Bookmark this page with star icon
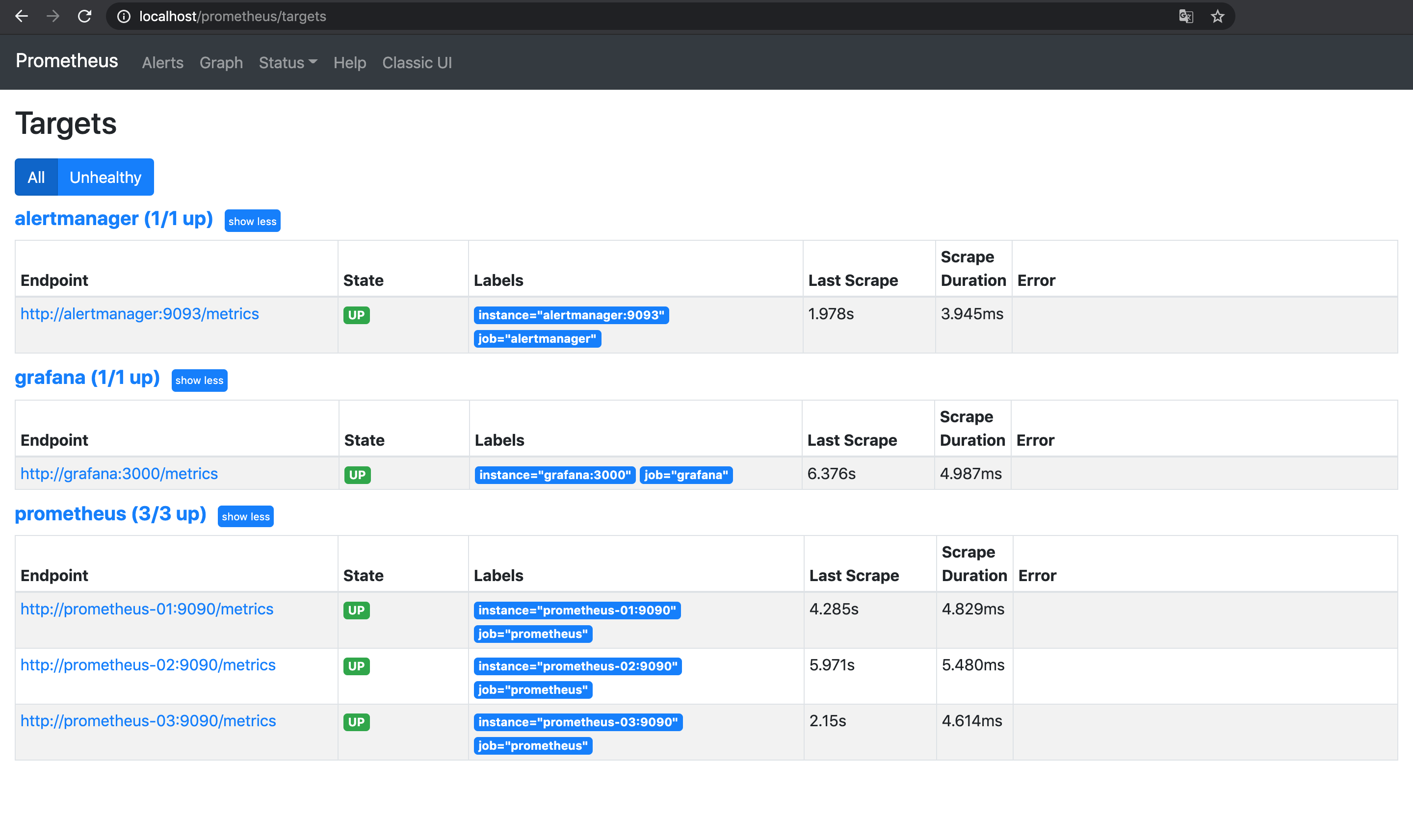The image size is (1413, 840). (1218, 16)
